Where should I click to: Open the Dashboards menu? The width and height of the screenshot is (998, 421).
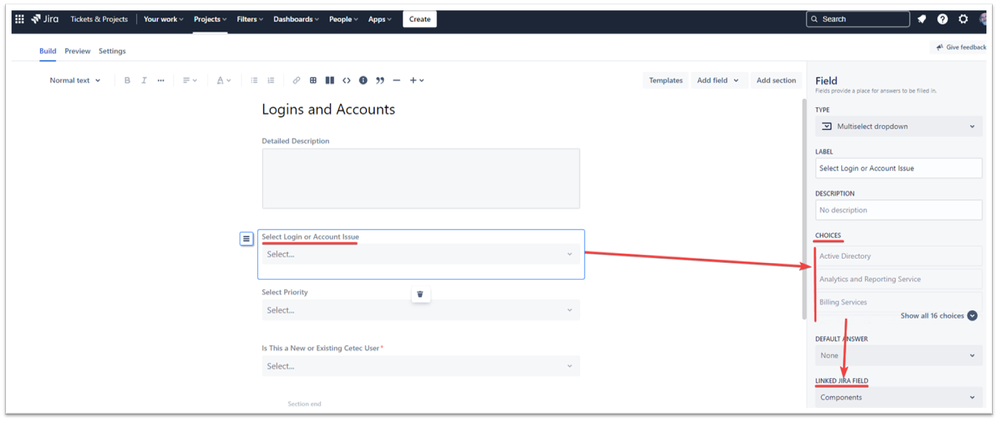(x=297, y=19)
